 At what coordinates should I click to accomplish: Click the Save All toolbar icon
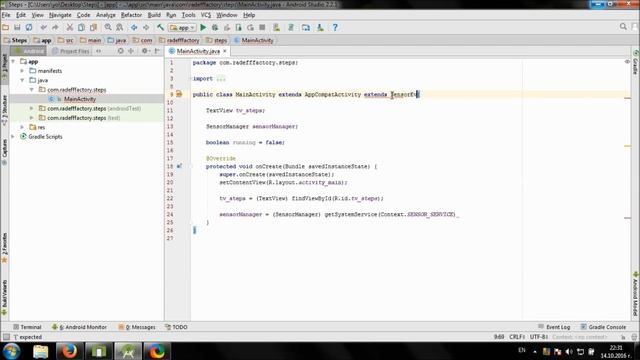[x=17, y=27]
